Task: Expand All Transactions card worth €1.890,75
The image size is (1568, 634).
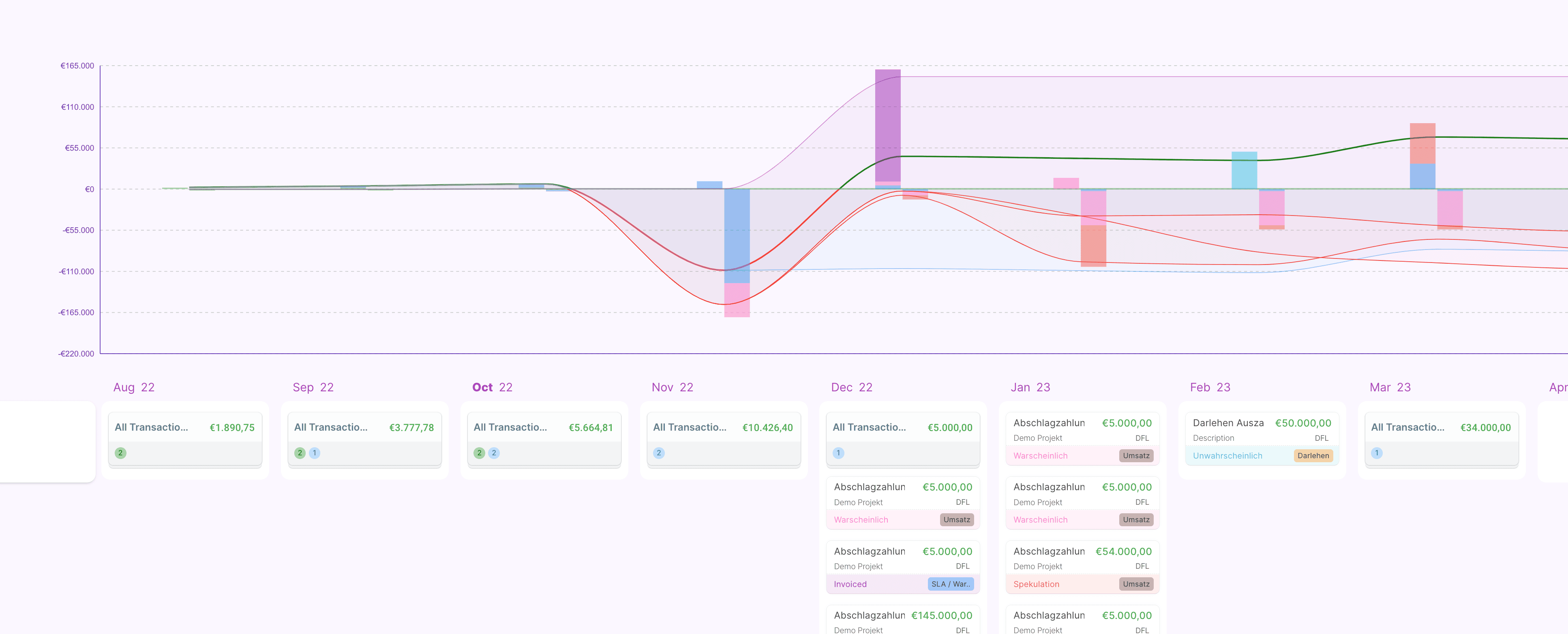Action: pyautogui.click(x=184, y=427)
